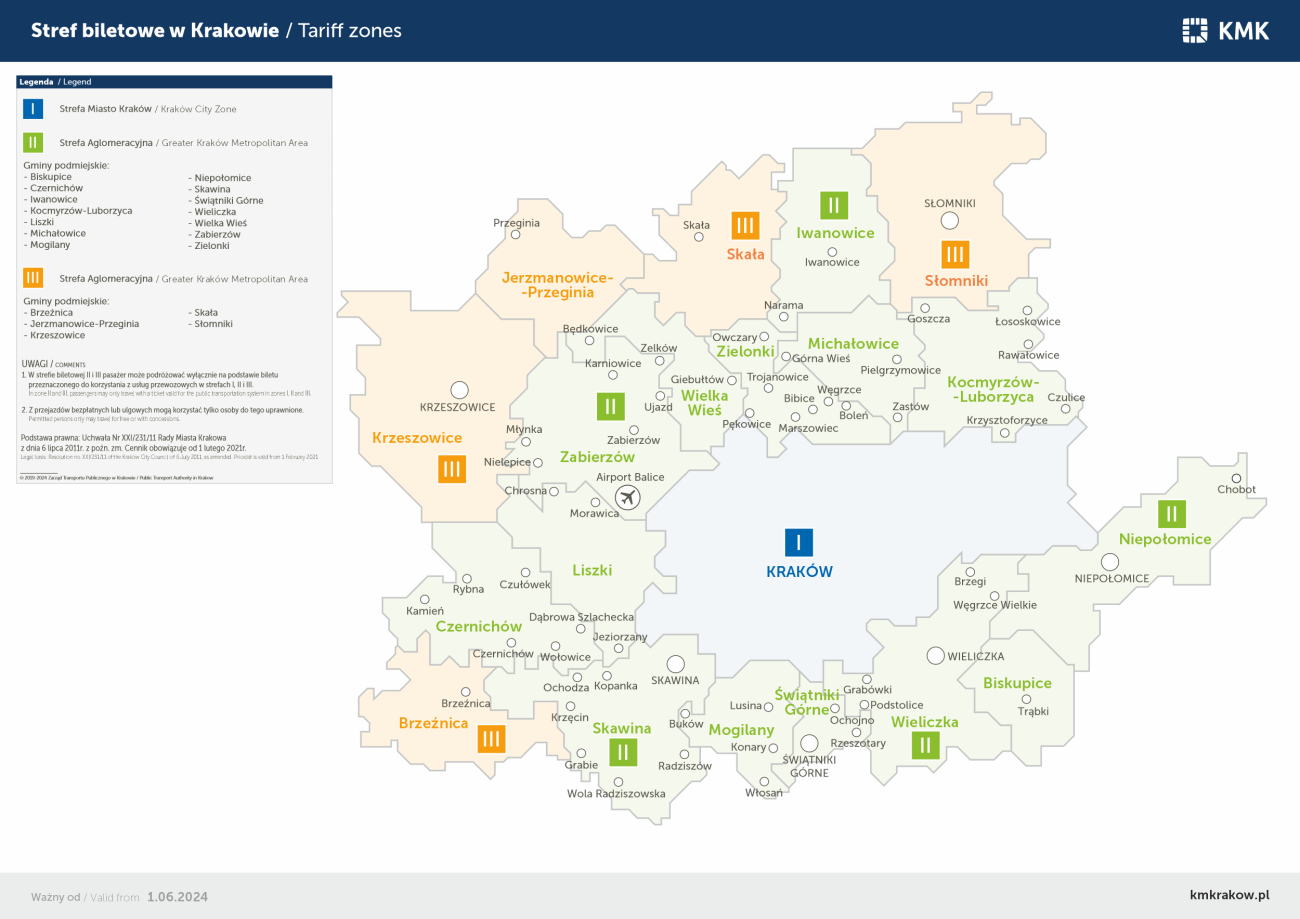The height and width of the screenshot is (919, 1300).
Task: Select the zone II badge of Niepołomice commune
Action: [1172, 514]
